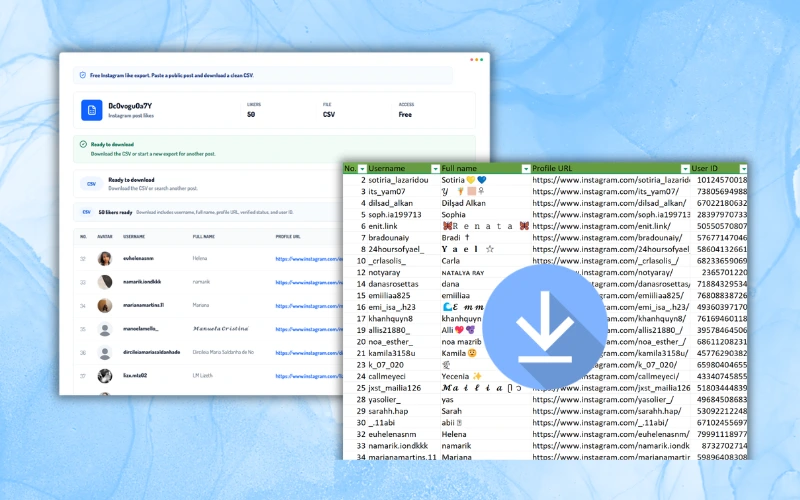
Task: Select the 24hoursofyael_ username cell
Action: pyautogui.click(x=403, y=249)
